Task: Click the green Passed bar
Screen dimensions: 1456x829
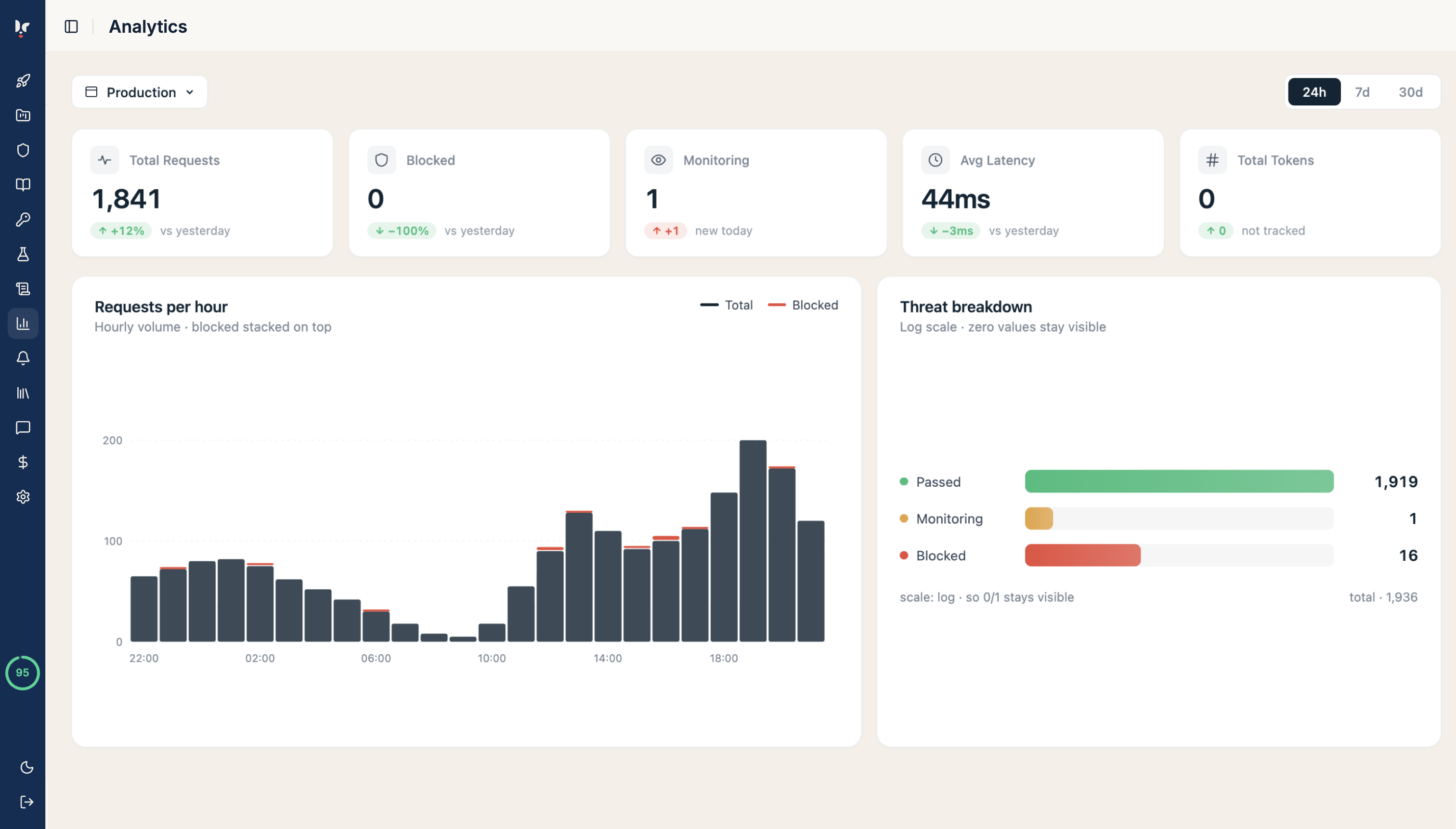Action: [x=1179, y=481]
